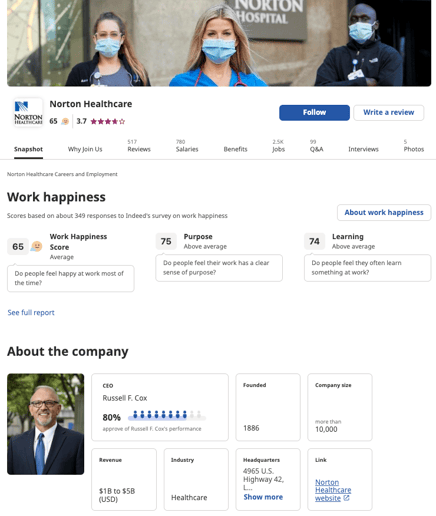
Task: Click the Founded year 1886
Action: click(x=251, y=428)
